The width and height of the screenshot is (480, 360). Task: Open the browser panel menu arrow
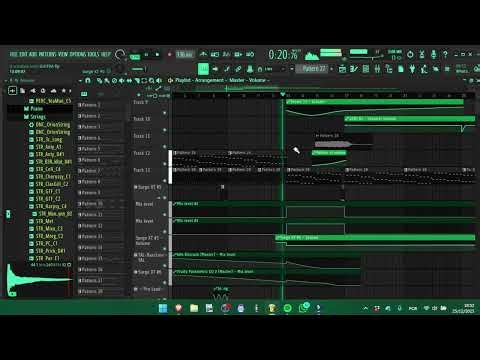coord(6,81)
